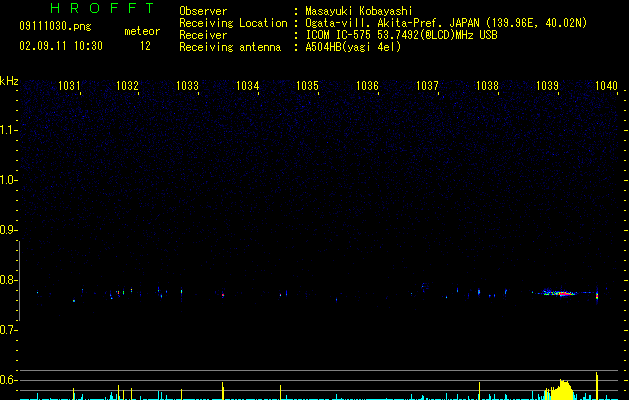Click the 1039 time axis label
Image resolution: width=629 pixels, height=400 pixels.
click(x=548, y=86)
